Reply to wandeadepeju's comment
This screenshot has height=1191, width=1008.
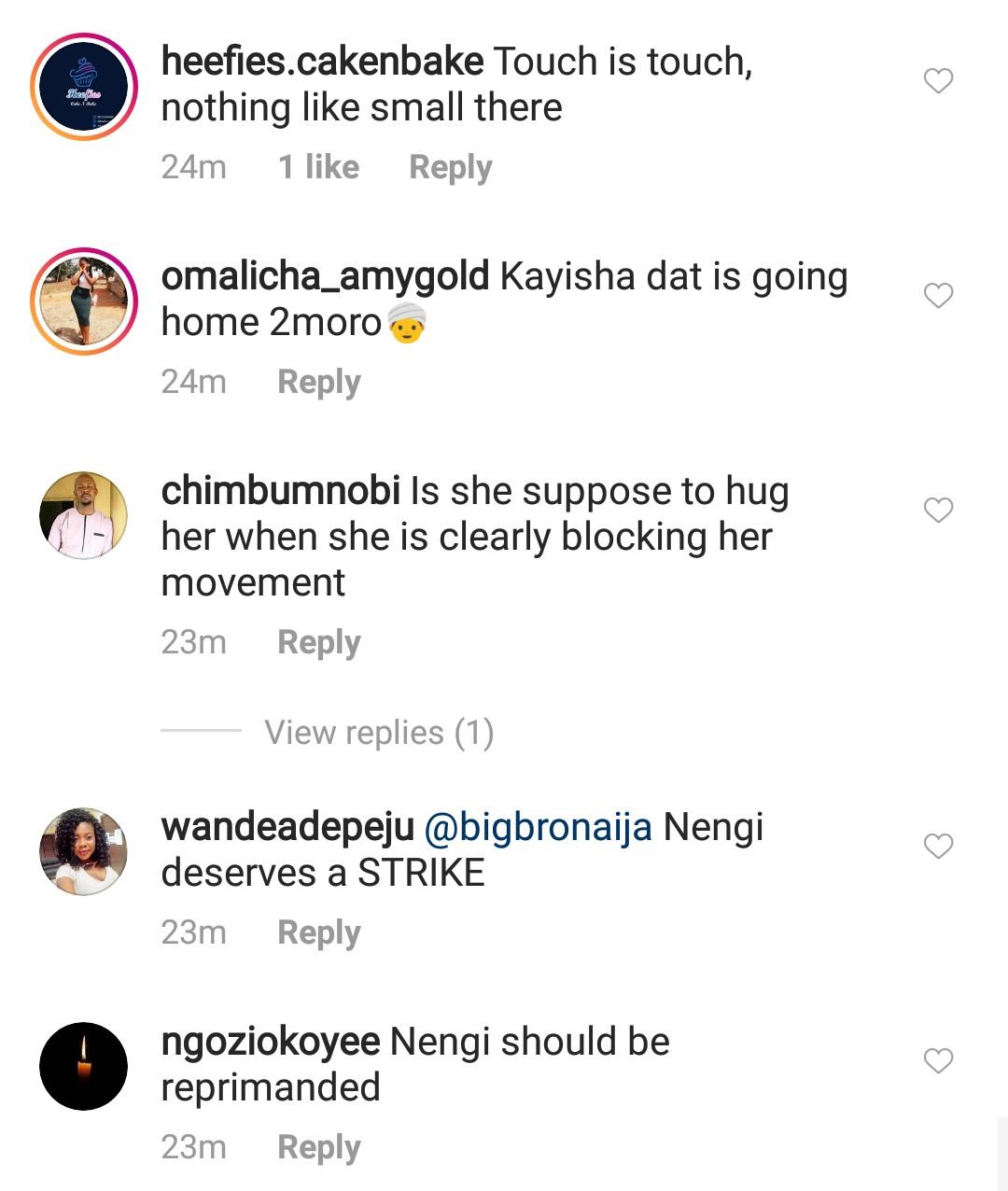[319, 932]
